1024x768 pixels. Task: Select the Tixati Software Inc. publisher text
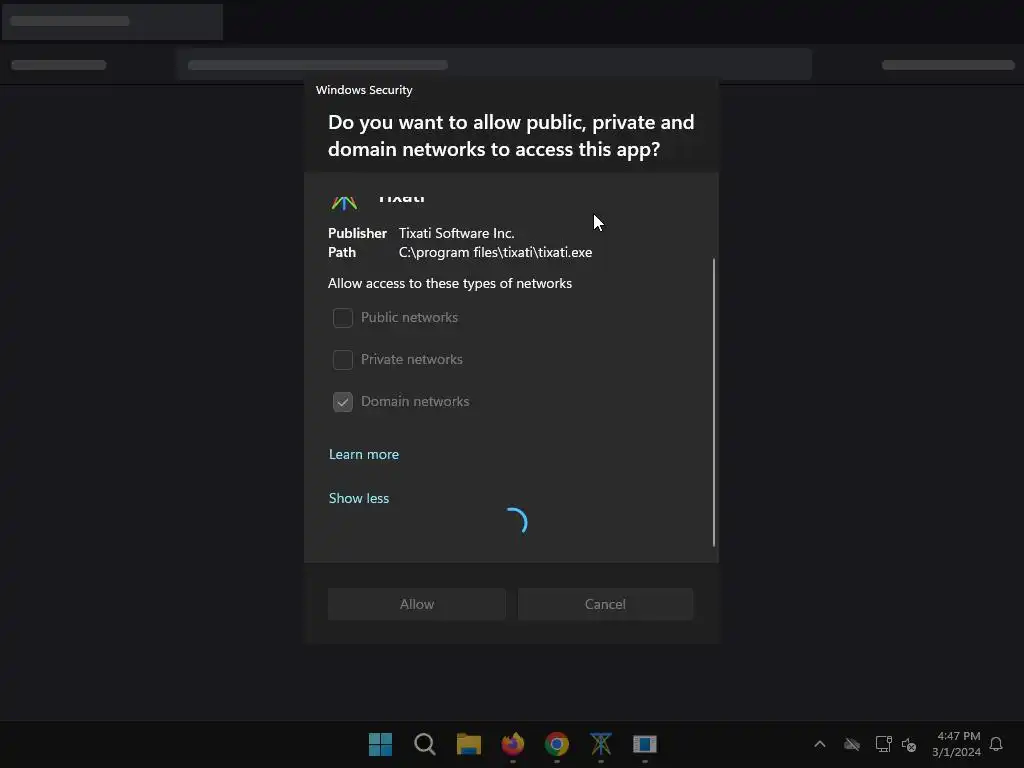(x=456, y=233)
